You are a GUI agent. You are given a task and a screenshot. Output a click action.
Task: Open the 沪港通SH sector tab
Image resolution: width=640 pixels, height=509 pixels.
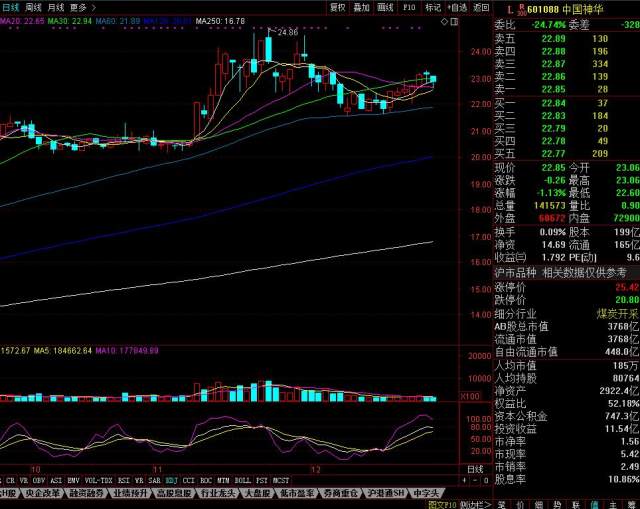click(386, 493)
